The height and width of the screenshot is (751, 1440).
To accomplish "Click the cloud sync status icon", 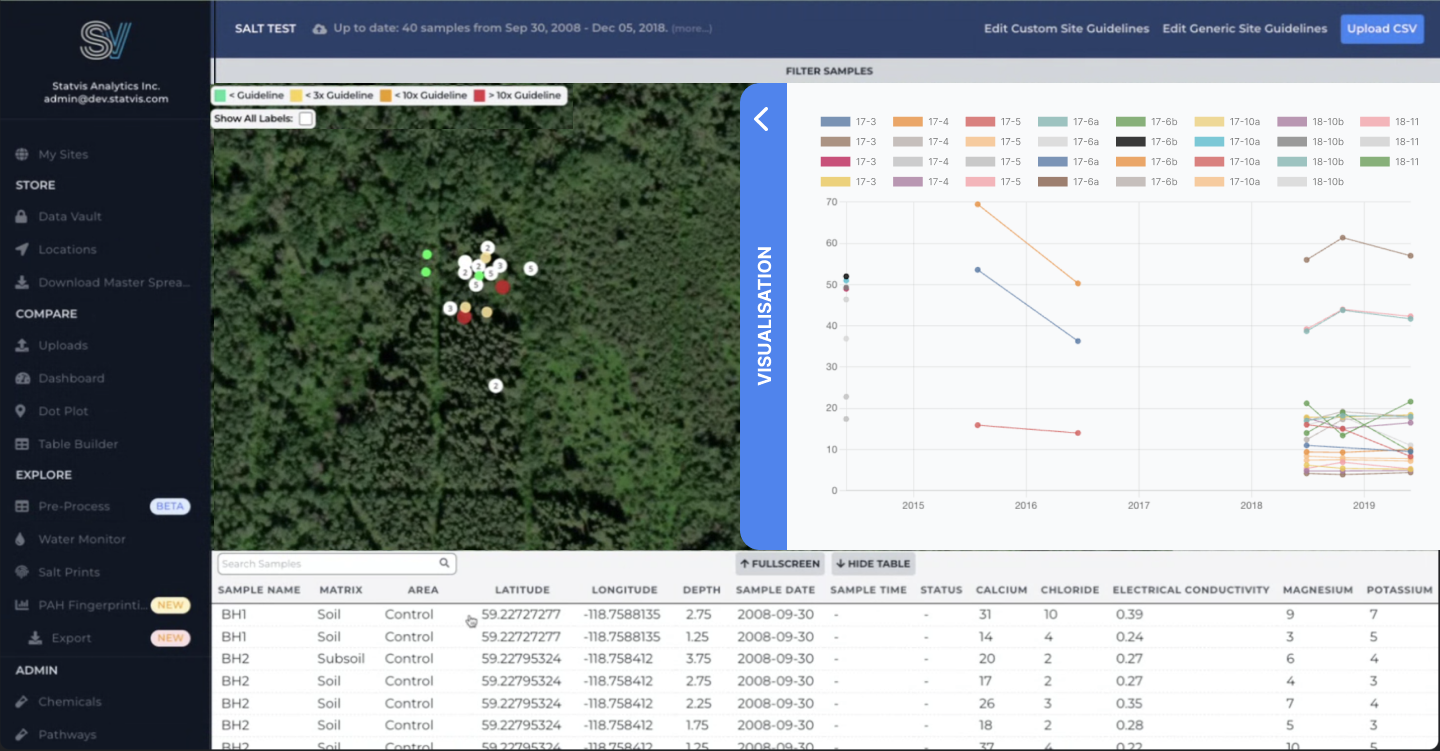I will (x=320, y=29).
